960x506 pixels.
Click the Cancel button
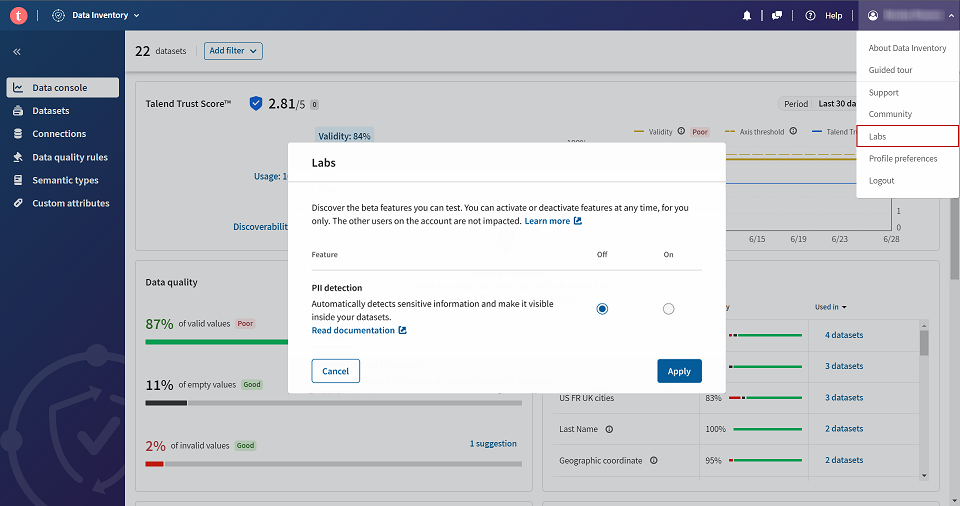click(x=336, y=371)
